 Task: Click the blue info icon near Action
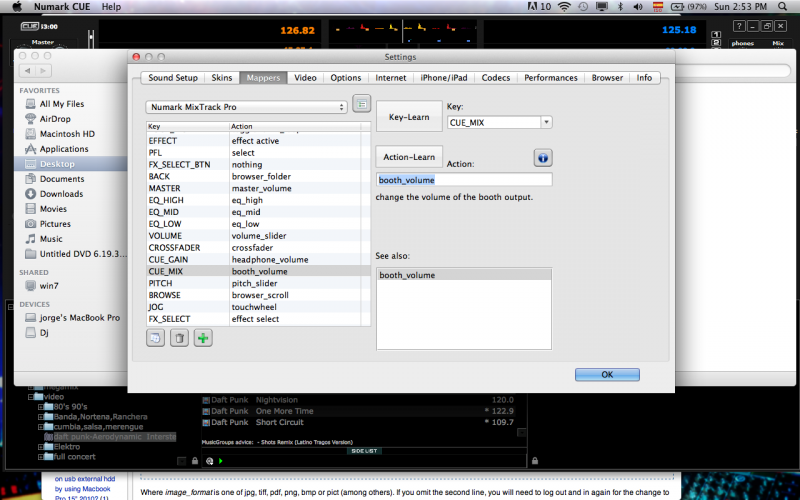pyautogui.click(x=543, y=158)
